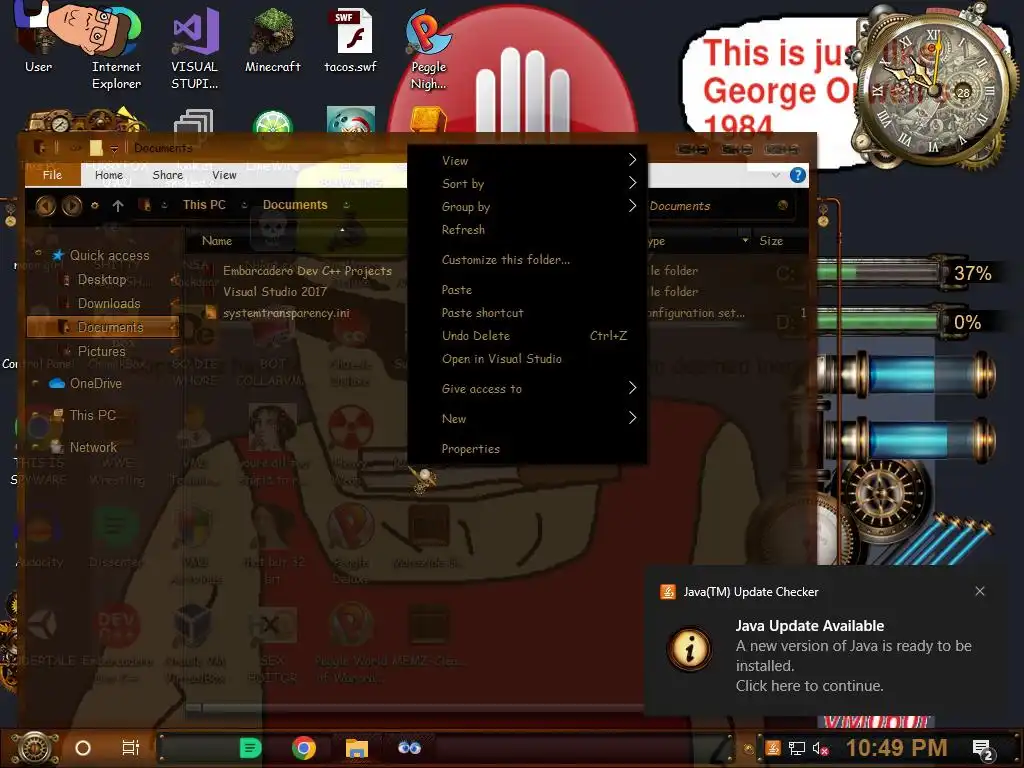This screenshot has height=768, width=1024.
Task: Select the systemtransparency.ini file
Action: tap(286, 313)
